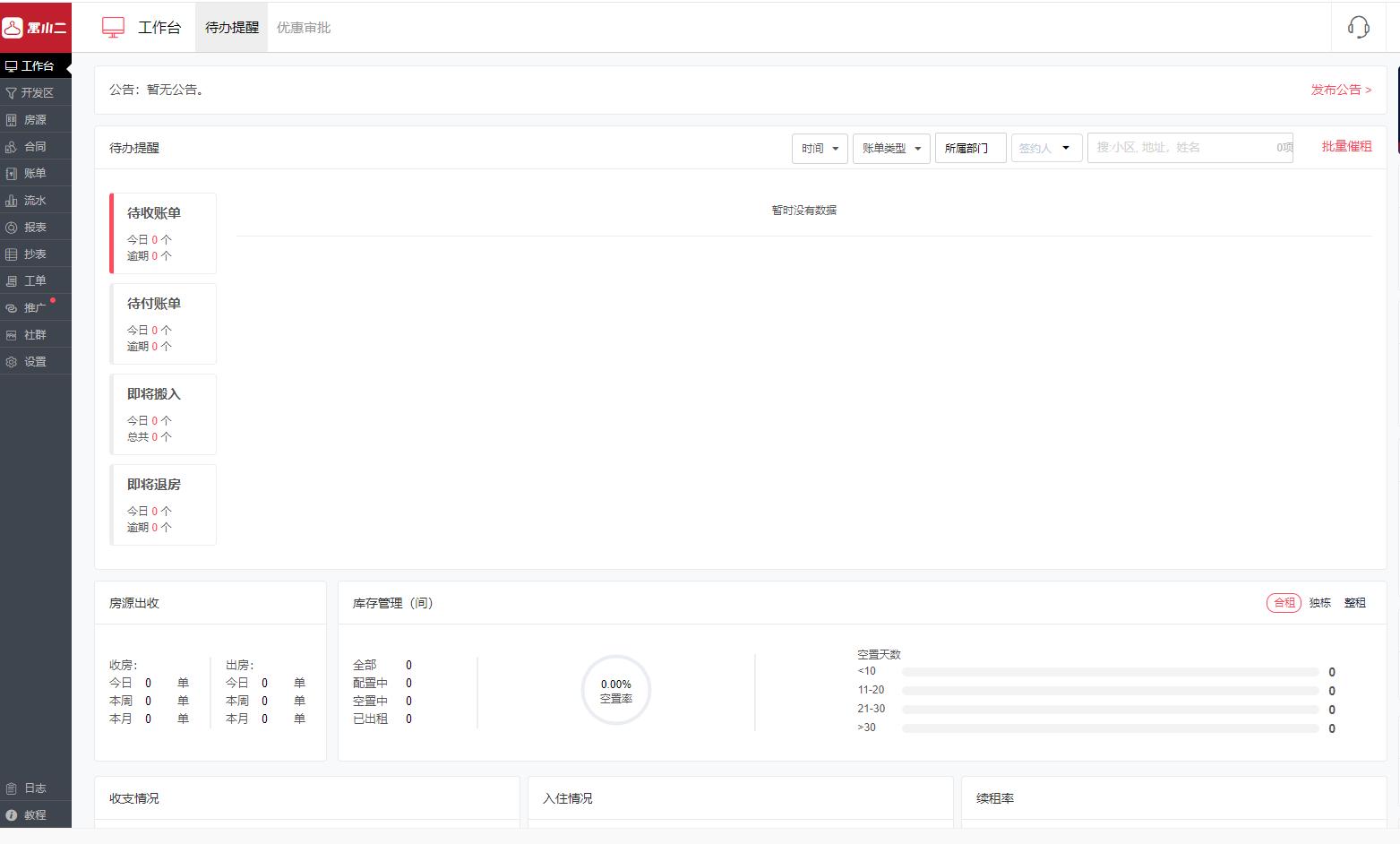Open the 账单类型 dropdown
1400x844 pixels.
(890, 148)
